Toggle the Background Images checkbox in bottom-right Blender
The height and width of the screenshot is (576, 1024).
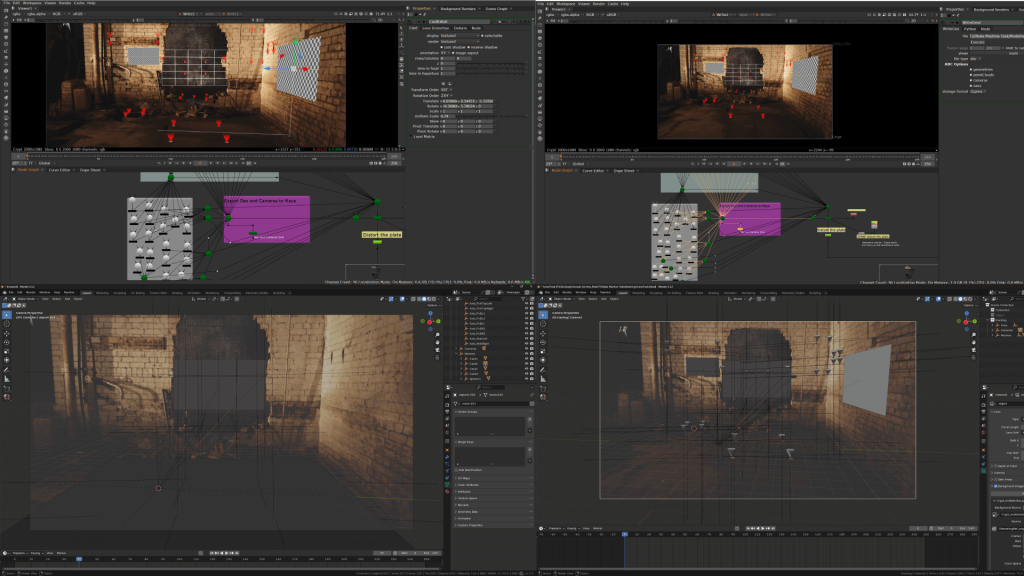pos(996,486)
